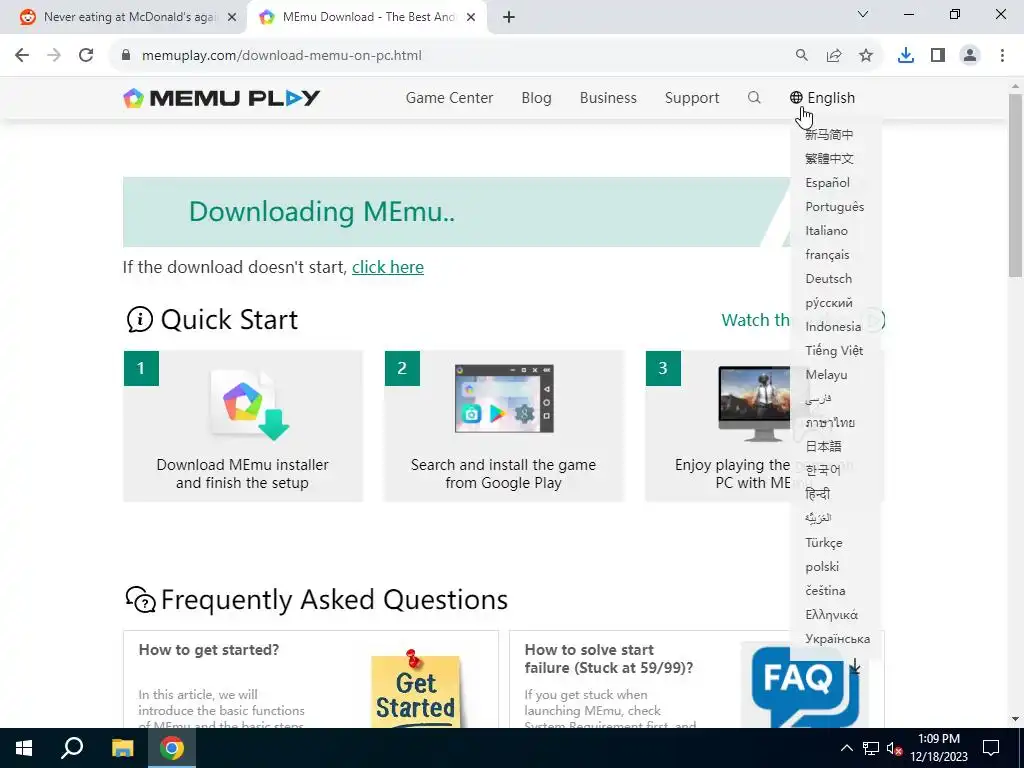Click Chrome icon in the taskbar
This screenshot has width=1024, height=768.
(172, 748)
